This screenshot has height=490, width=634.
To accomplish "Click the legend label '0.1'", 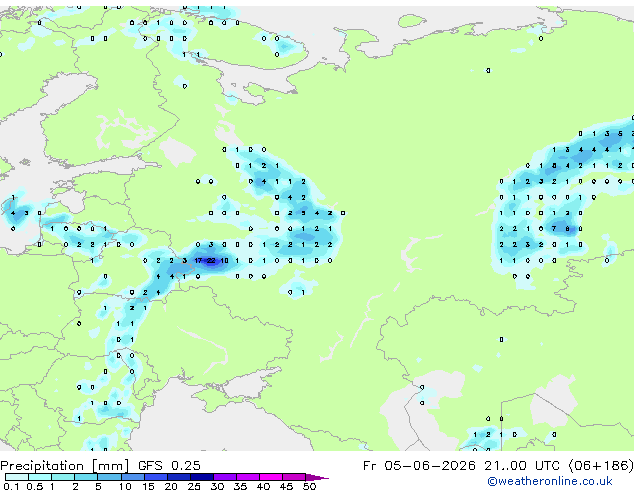I will pyautogui.click(x=11, y=486).
